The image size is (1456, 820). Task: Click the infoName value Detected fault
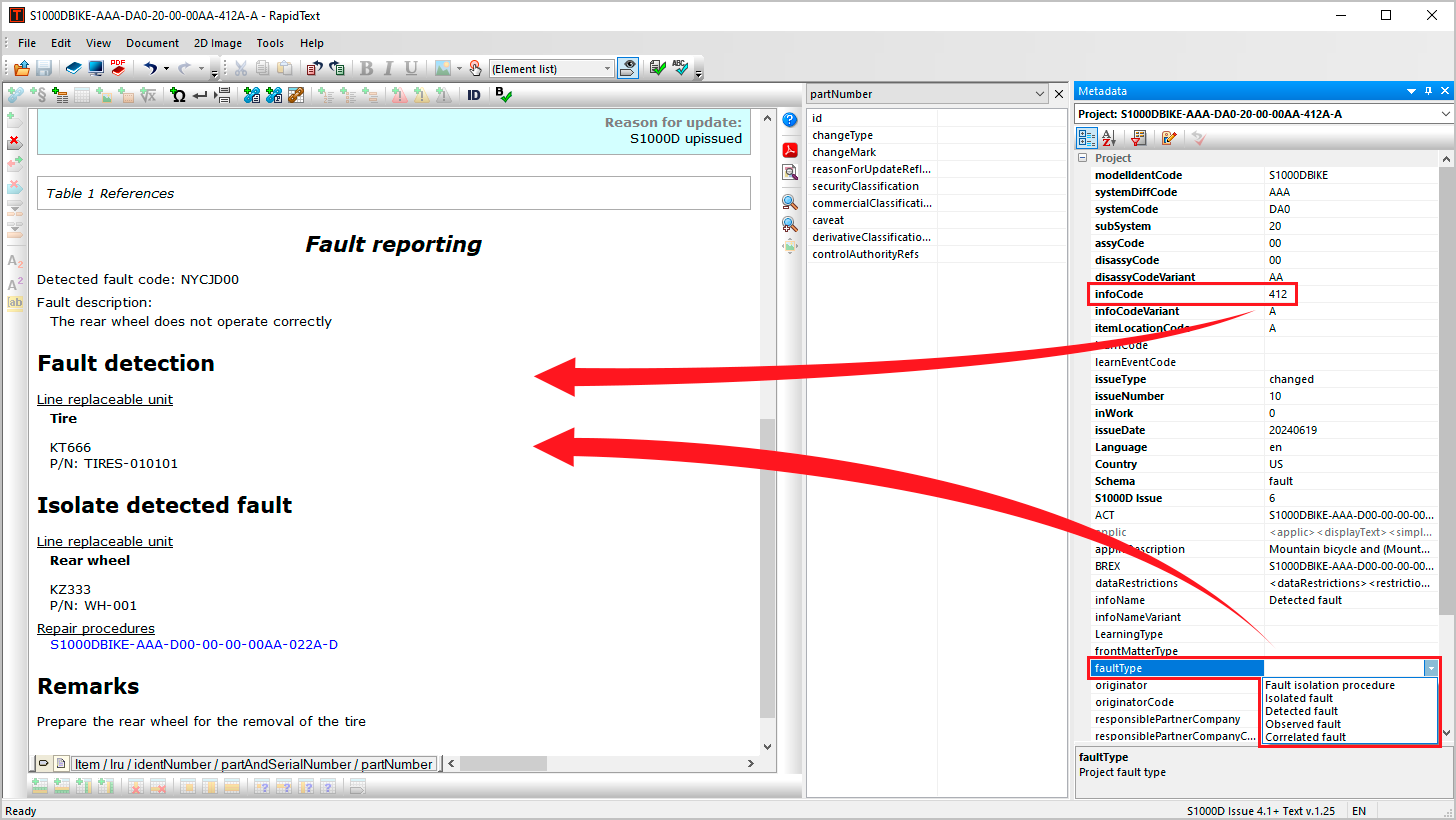point(1305,600)
